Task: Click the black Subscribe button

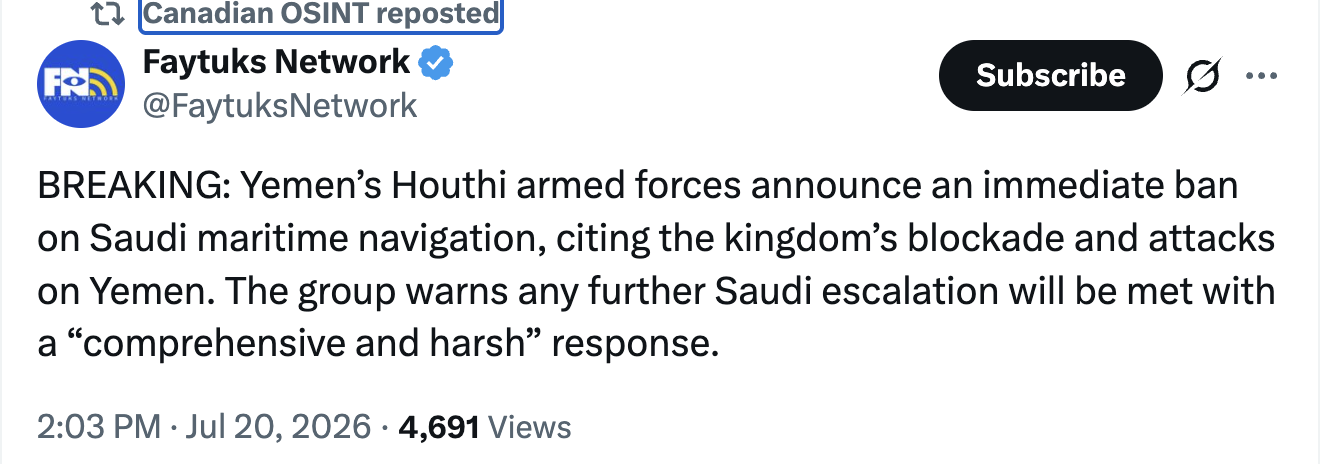Action: [1050, 75]
